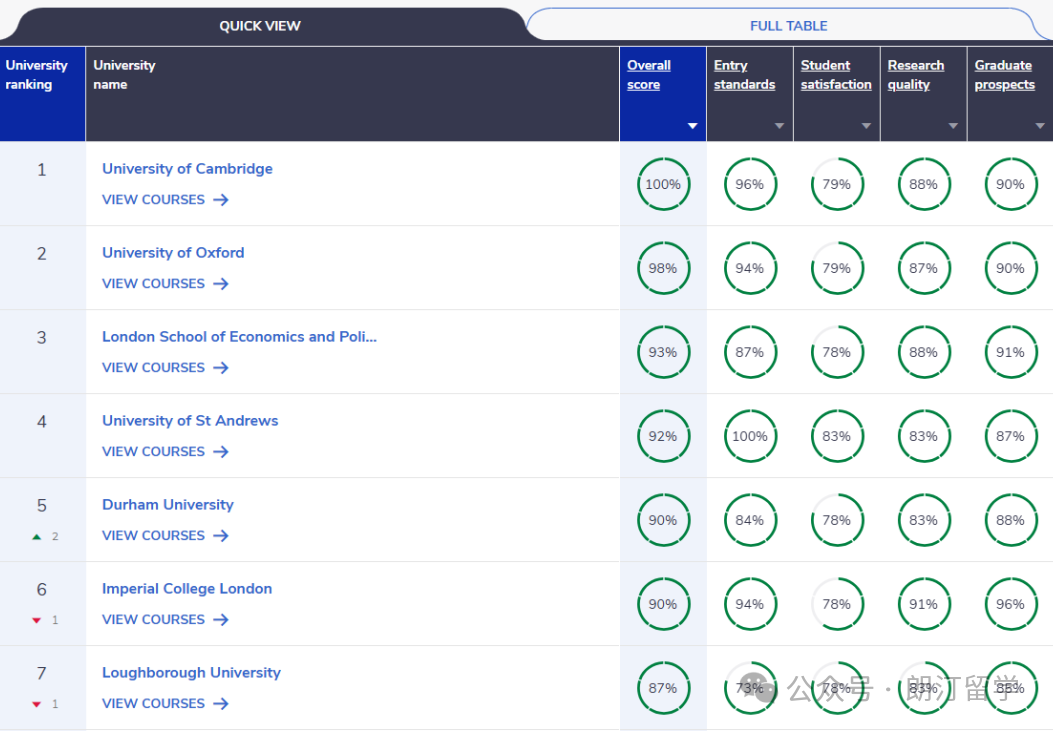Toggle the sort arrow under Research quality
1053x731 pixels.
(x=953, y=126)
